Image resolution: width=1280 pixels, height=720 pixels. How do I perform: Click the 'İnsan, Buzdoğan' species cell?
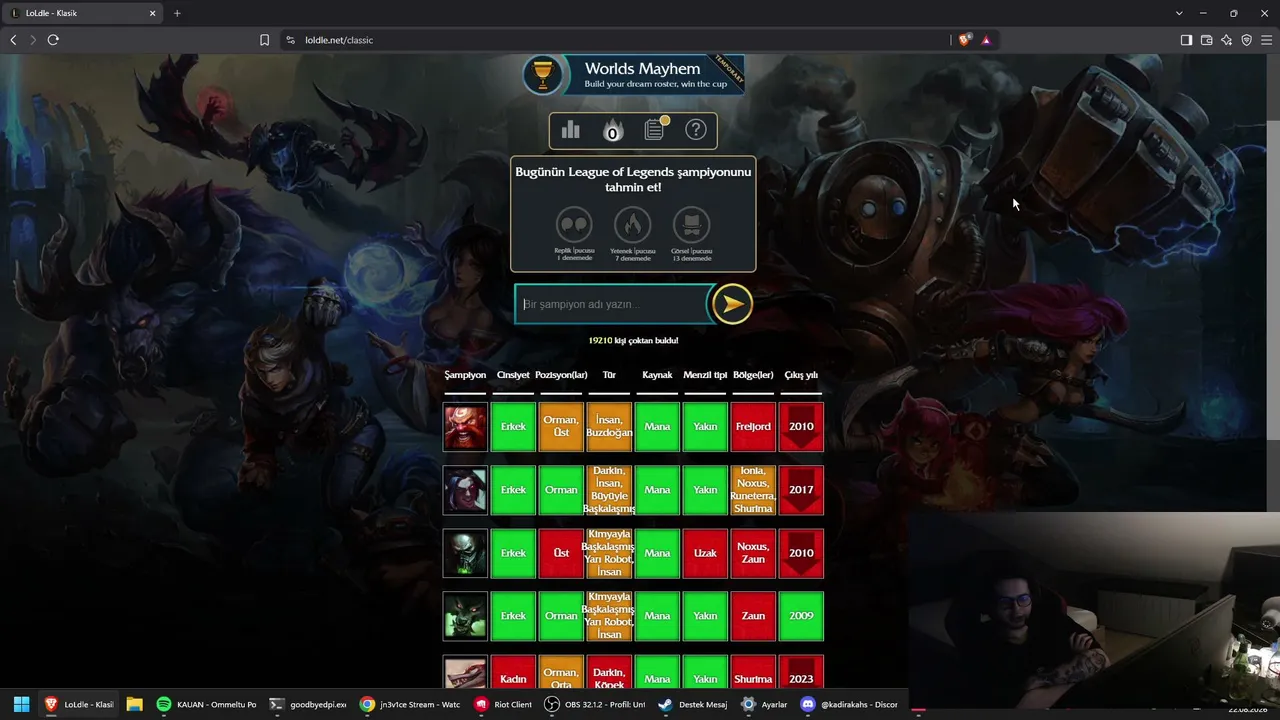609,427
